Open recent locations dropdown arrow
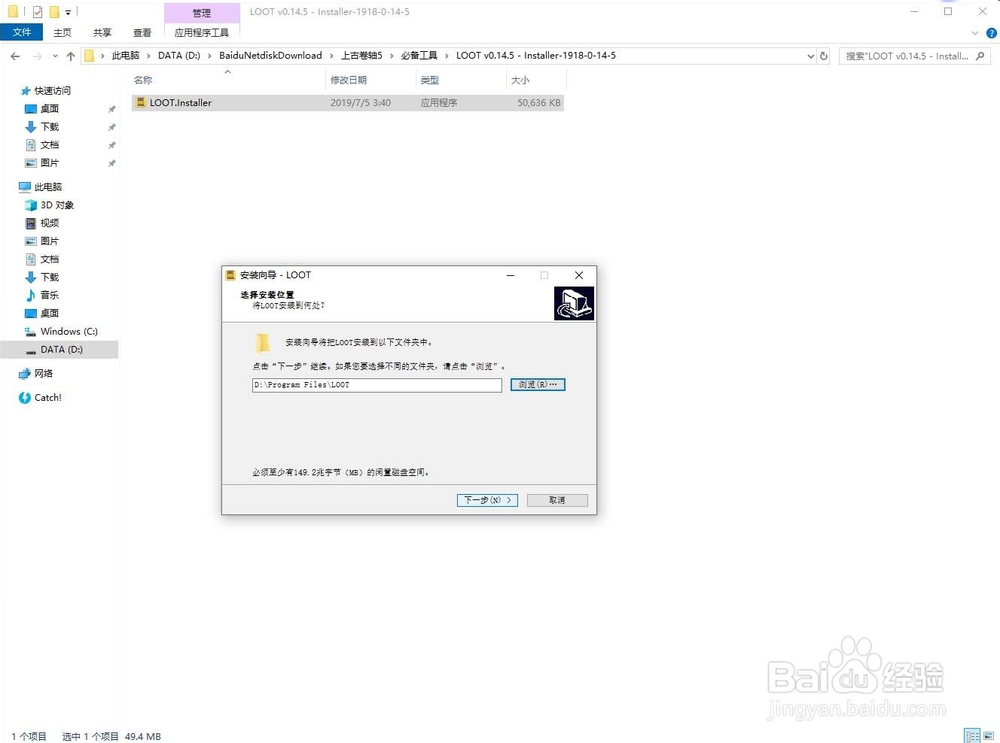Viewport: 1000px width, 743px height. coord(55,56)
